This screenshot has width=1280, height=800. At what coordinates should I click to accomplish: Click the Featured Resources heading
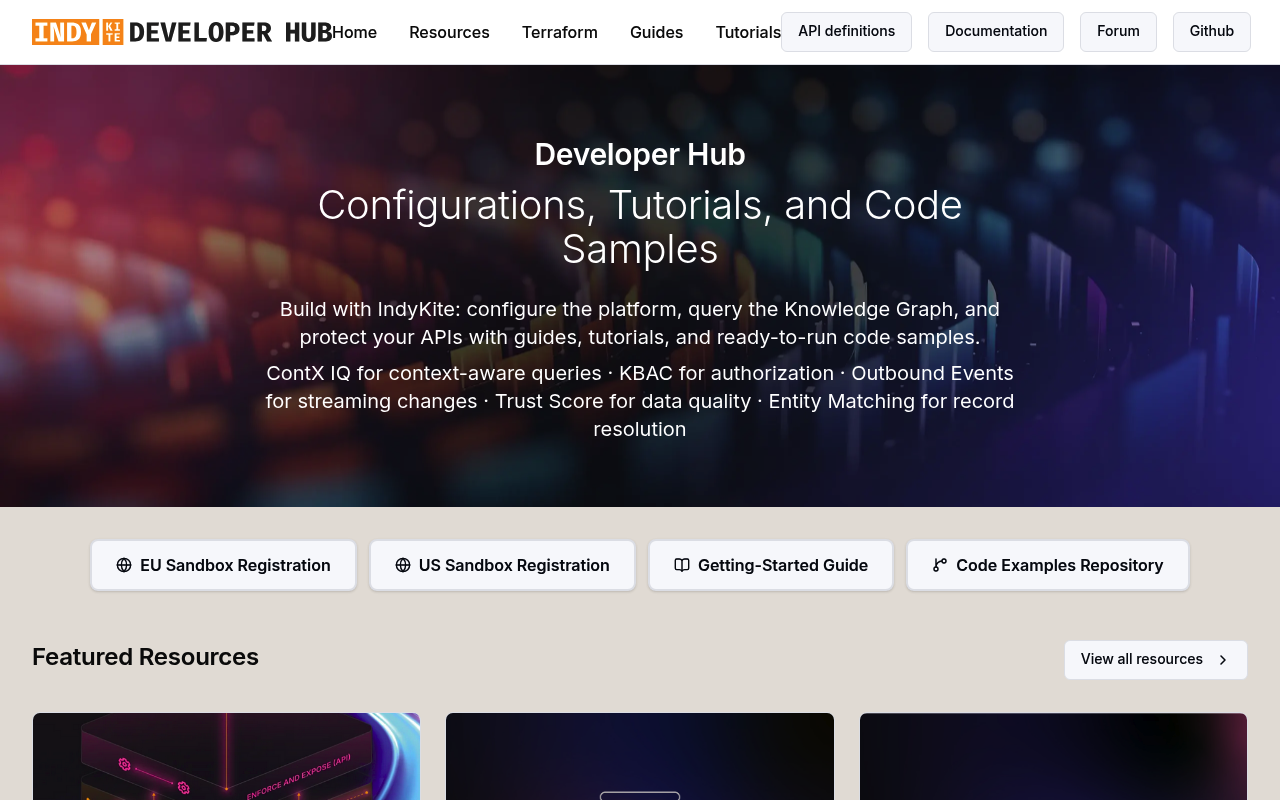click(145, 657)
